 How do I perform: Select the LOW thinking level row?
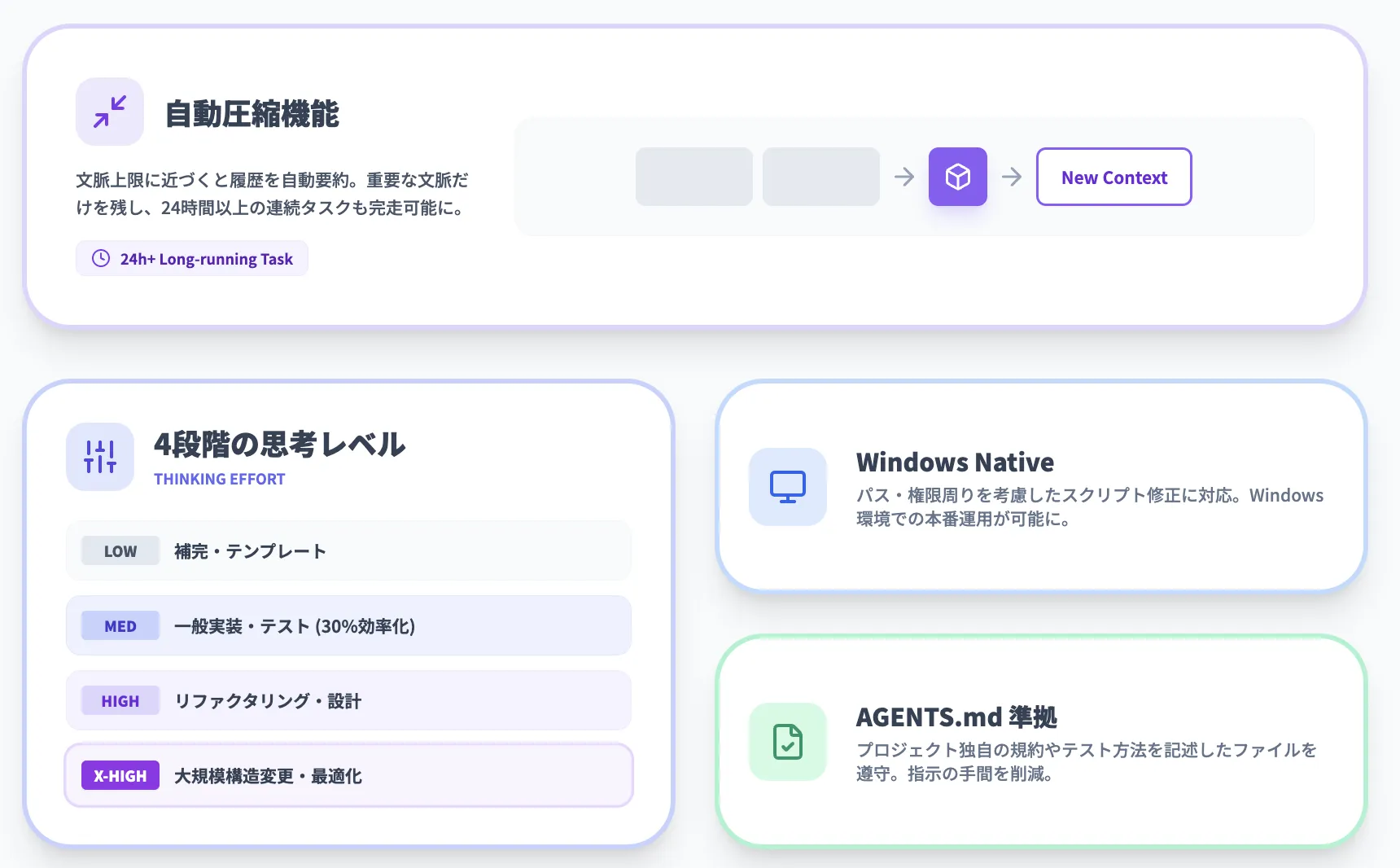(x=348, y=551)
